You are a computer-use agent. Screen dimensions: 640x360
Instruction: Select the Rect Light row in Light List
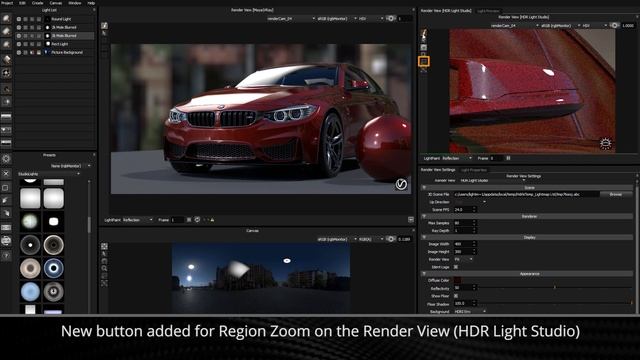coord(55,44)
